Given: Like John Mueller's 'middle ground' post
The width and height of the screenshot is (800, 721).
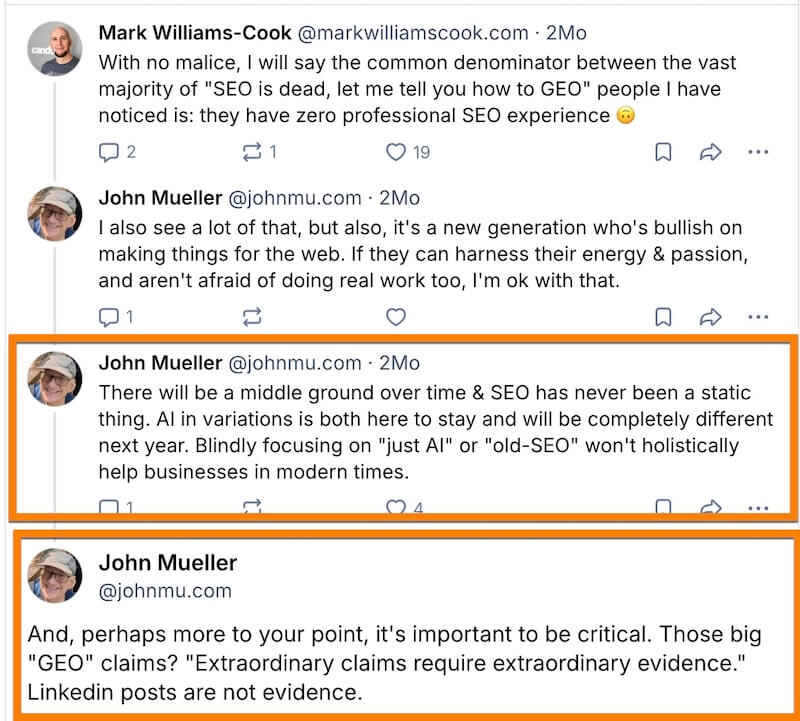Looking at the screenshot, I should point(396,507).
